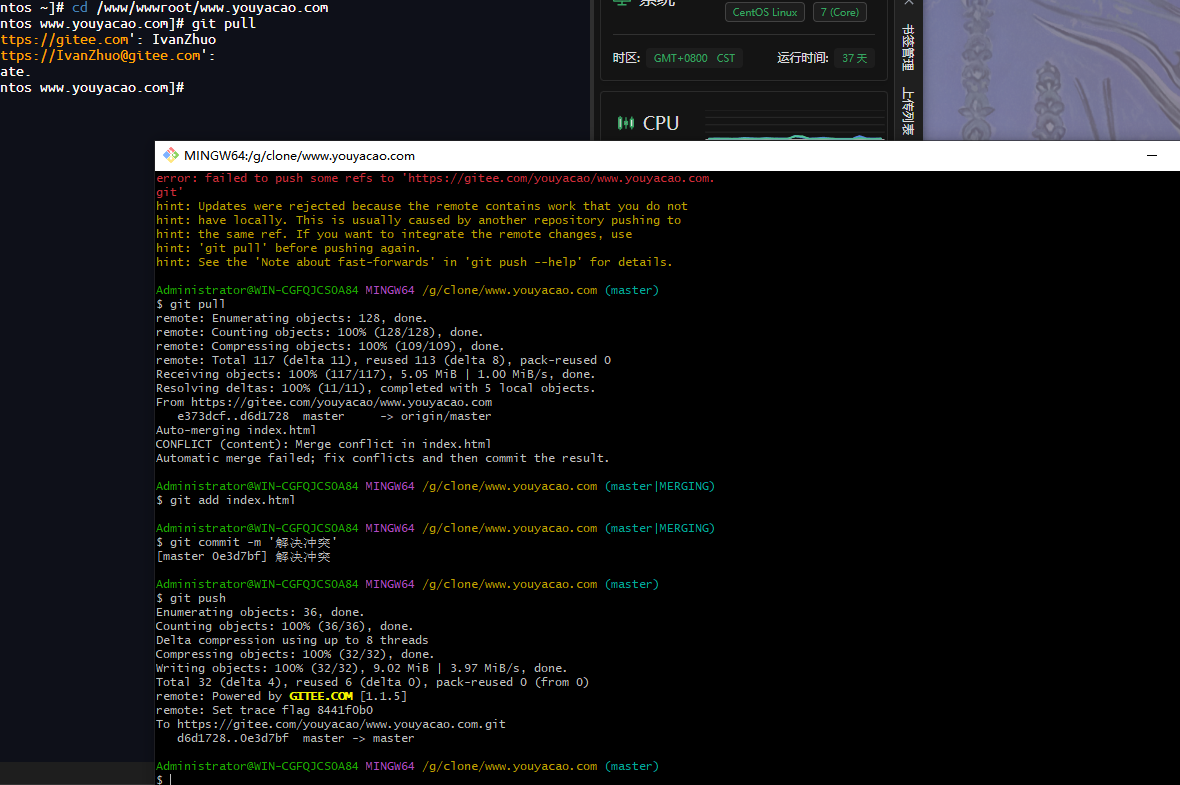
Task: Click the 37天 uptime badge
Action: coord(854,58)
